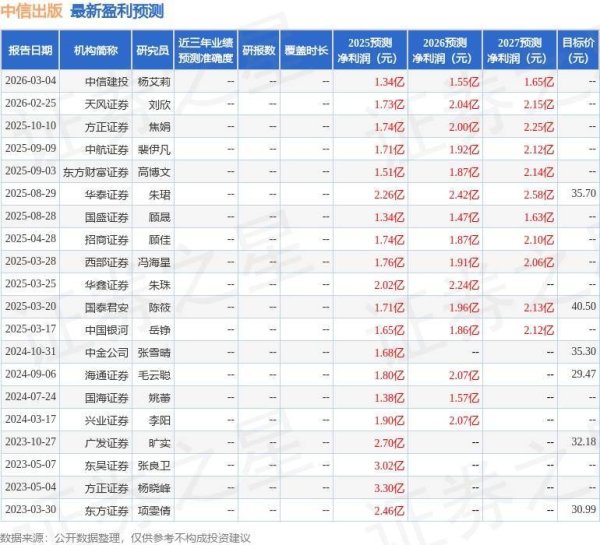Click institution 国泰君安

tap(106, 307)
